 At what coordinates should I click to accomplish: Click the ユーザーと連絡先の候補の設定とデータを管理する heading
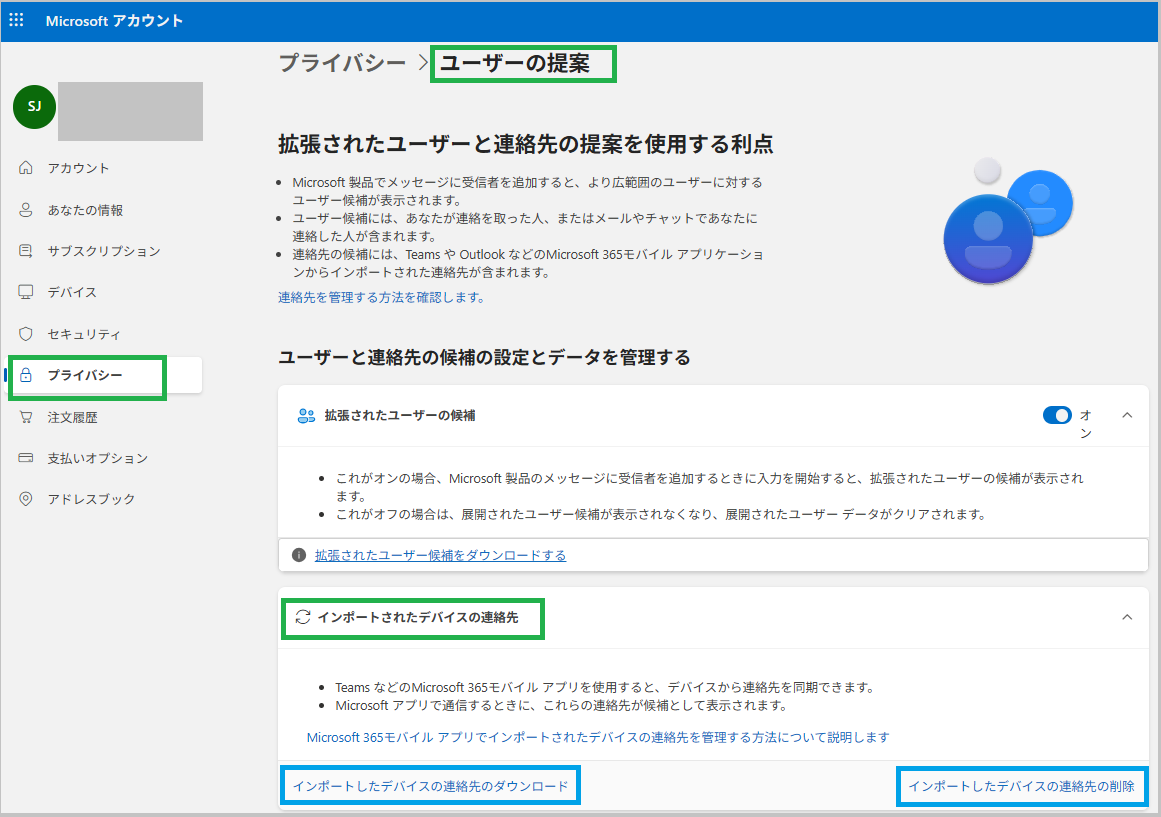point(484,358)
